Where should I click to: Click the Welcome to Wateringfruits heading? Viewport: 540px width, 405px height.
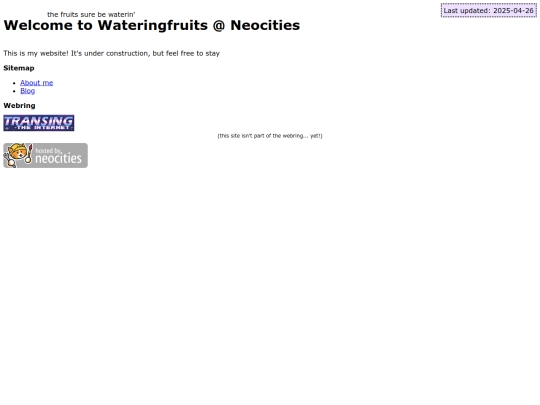tap(152, 25)
